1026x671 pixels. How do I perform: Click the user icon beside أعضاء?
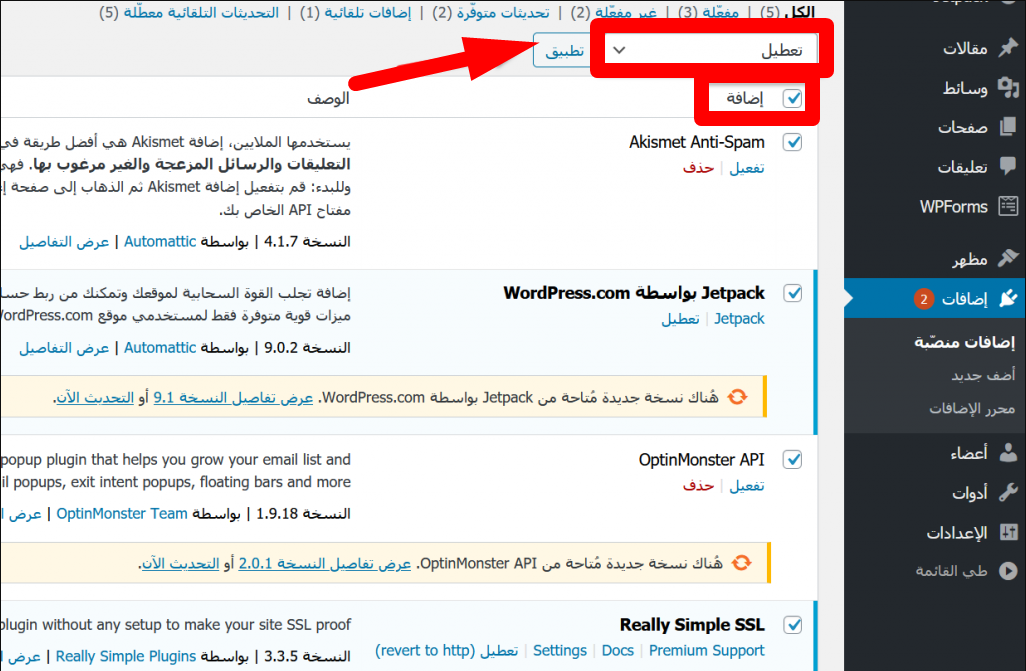click(1008, 452)
